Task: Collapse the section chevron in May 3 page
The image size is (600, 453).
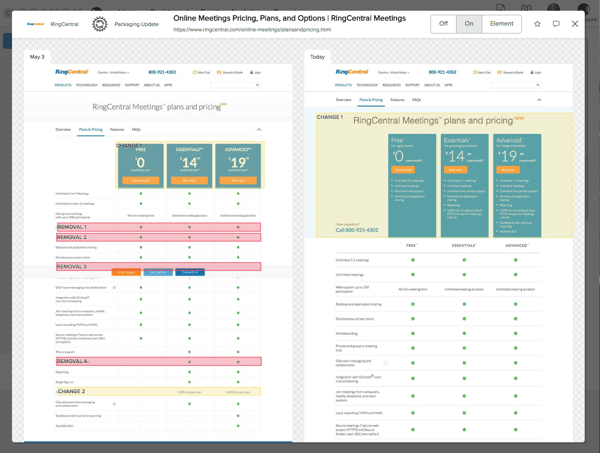Action: [x=259, y=130]
